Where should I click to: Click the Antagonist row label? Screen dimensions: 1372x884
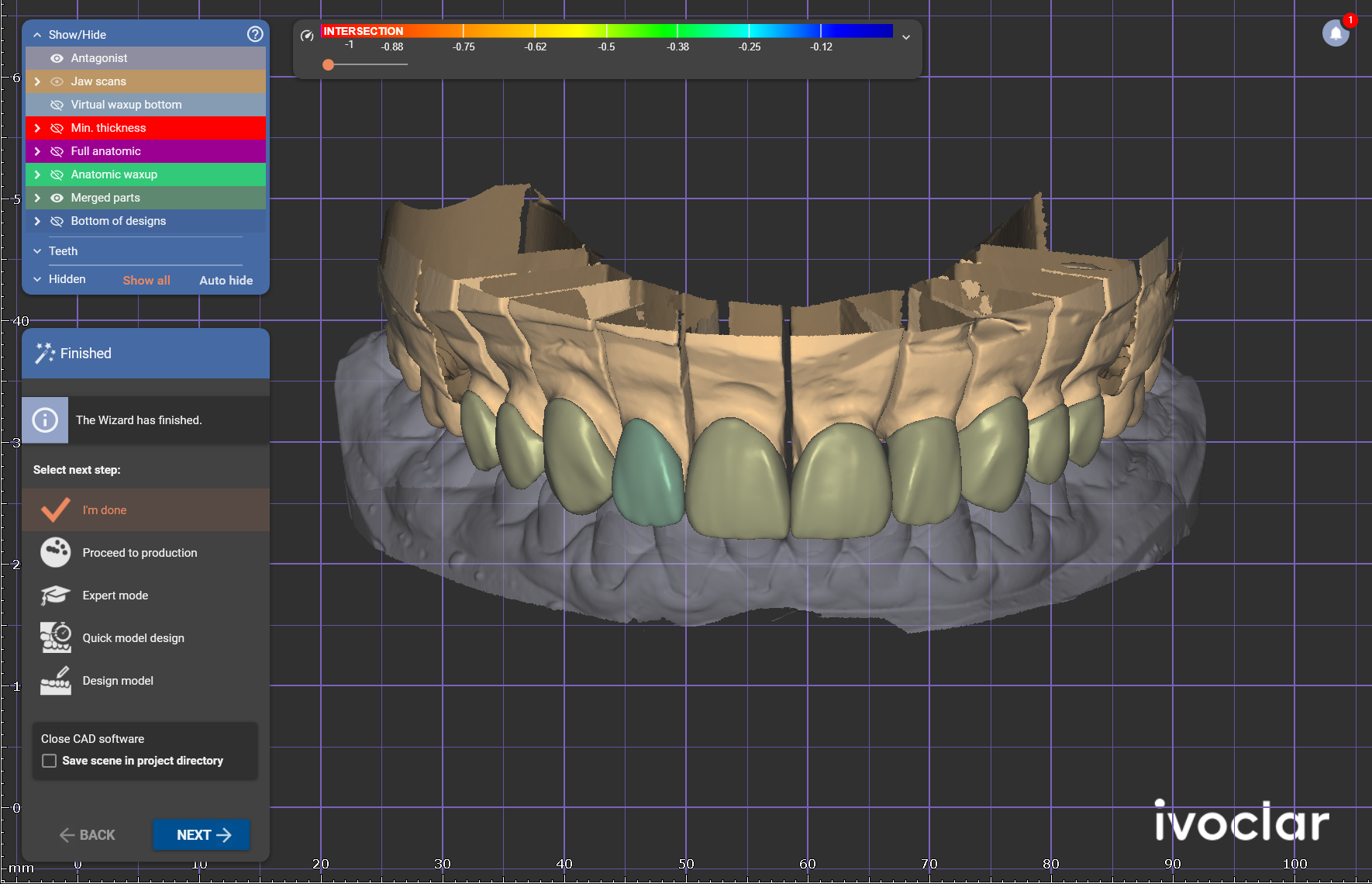99,58
